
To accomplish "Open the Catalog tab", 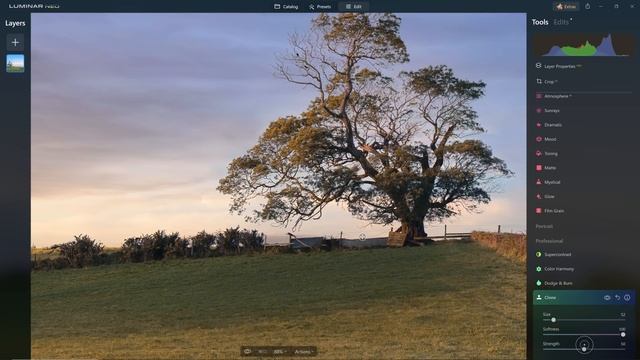I will (286, 7).
